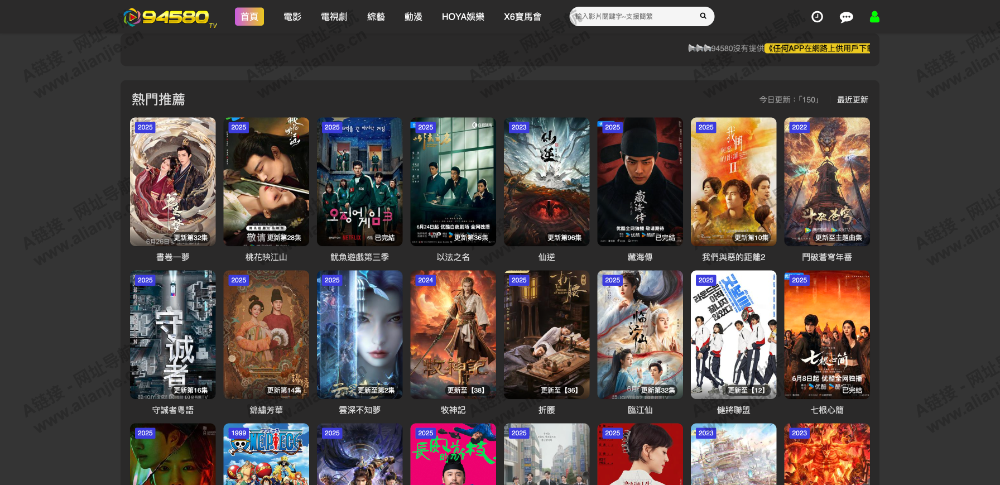Open the green user account icon
Screen dimensions: 1000x485
tap(874, 17)
